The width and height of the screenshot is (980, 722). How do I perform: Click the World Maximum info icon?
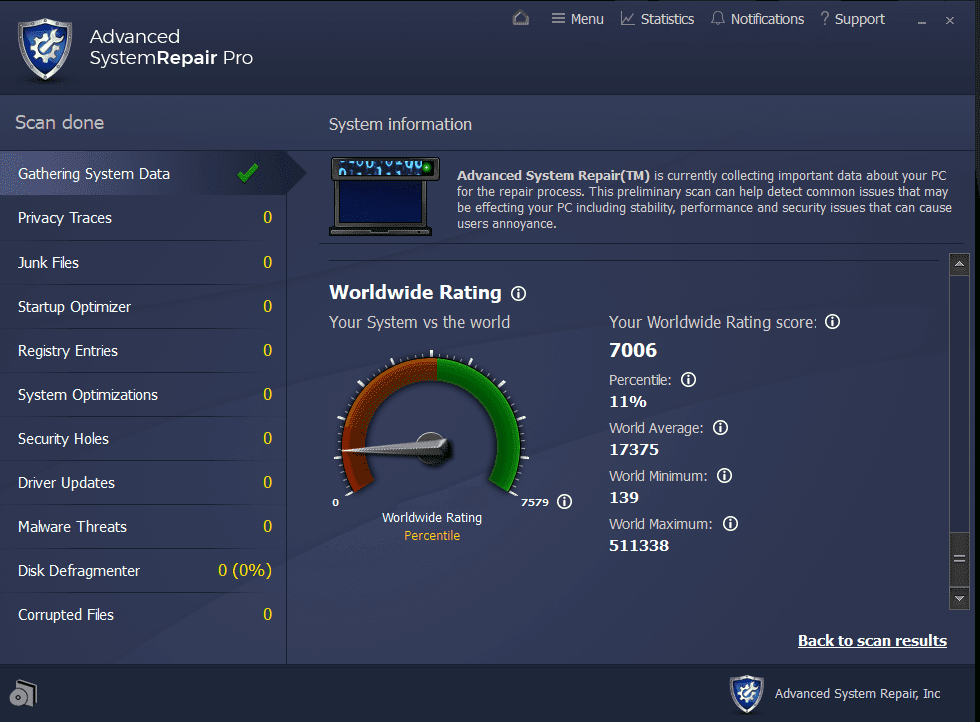pos(731,524)
